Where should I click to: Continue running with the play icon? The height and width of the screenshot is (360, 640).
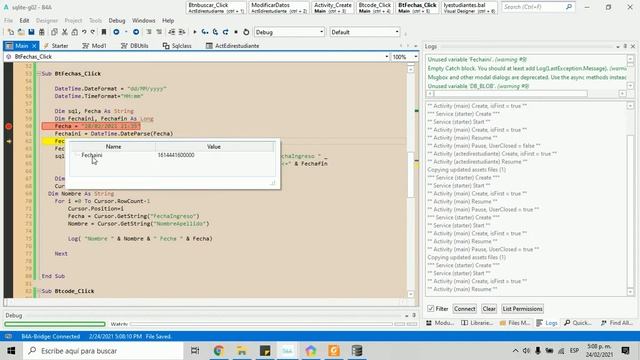tap(195, 32)
